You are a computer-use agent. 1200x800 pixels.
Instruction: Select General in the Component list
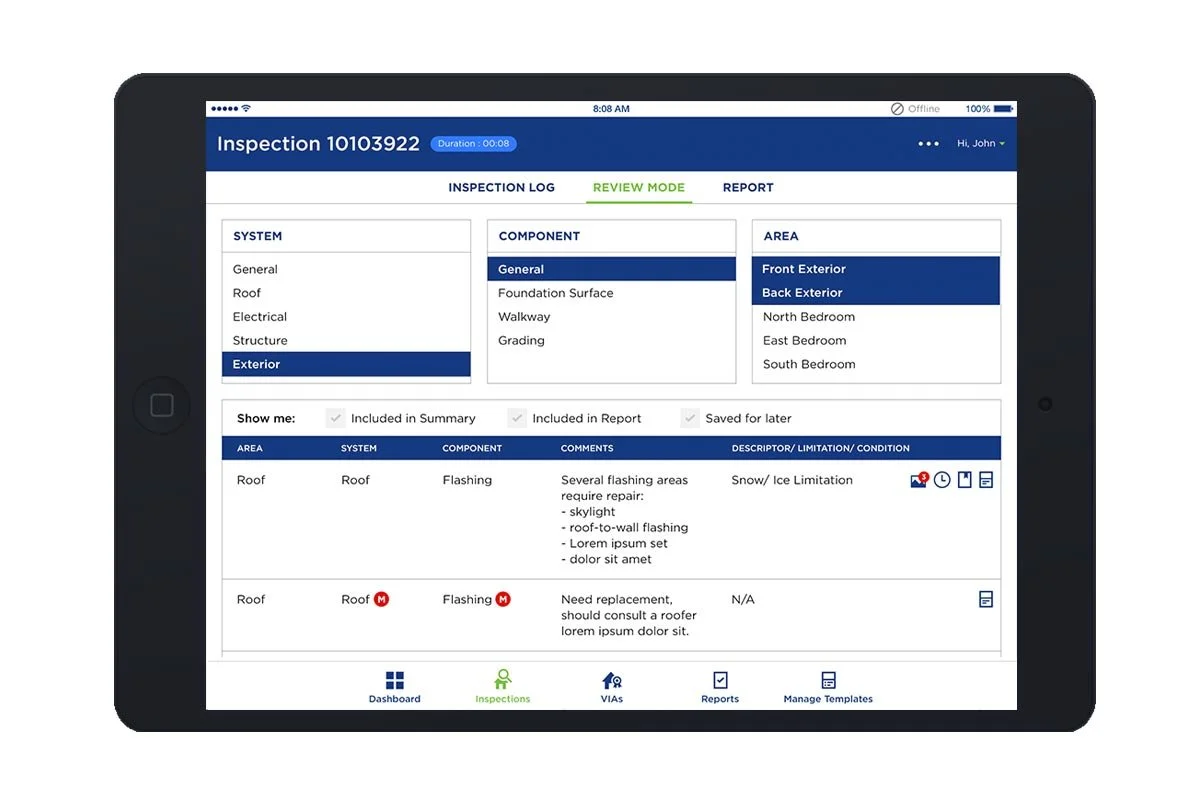[612, 269]
